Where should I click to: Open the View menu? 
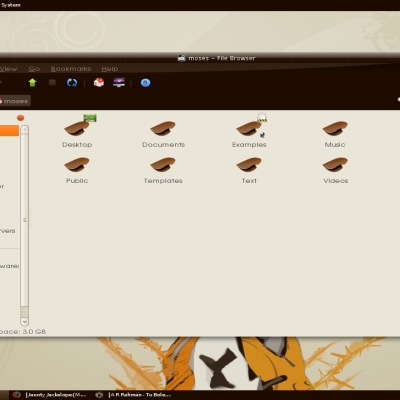click(8, 69)
